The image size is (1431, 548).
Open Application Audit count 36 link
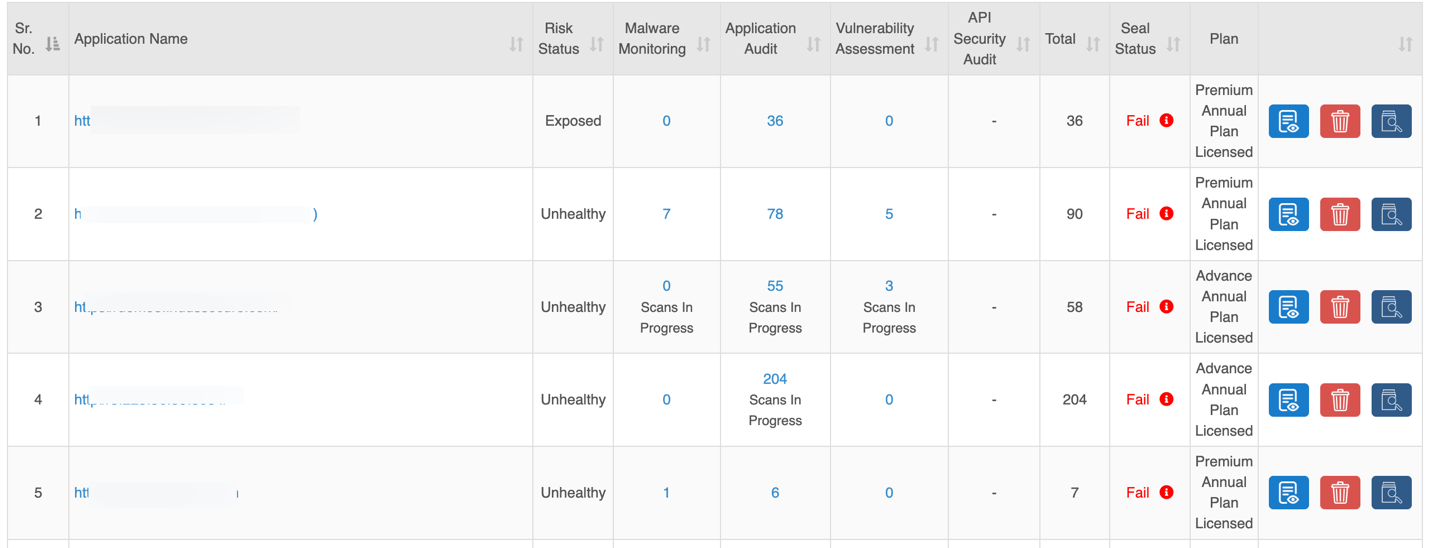(775, 121)
